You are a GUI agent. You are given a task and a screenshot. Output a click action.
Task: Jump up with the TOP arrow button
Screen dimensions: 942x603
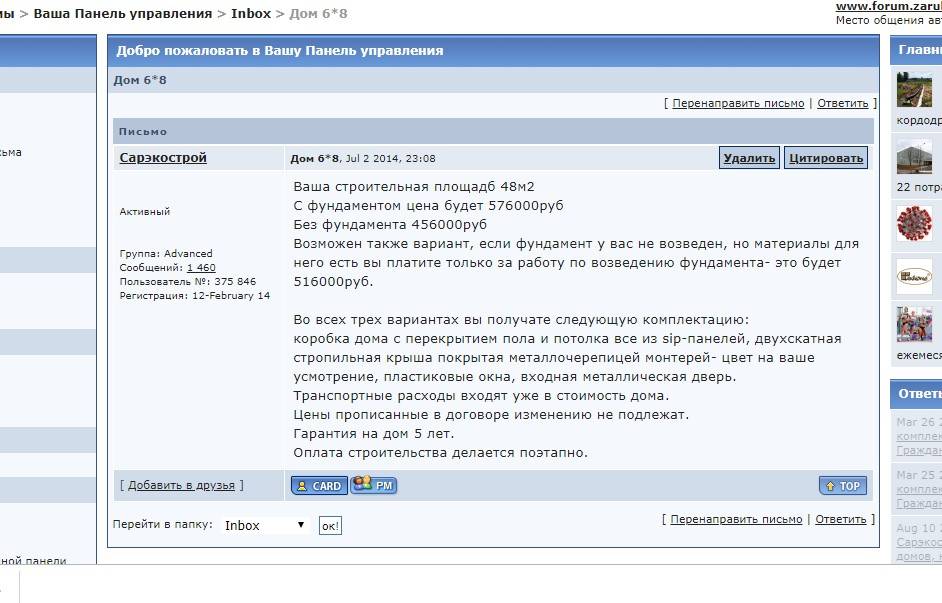coord(842,486)
